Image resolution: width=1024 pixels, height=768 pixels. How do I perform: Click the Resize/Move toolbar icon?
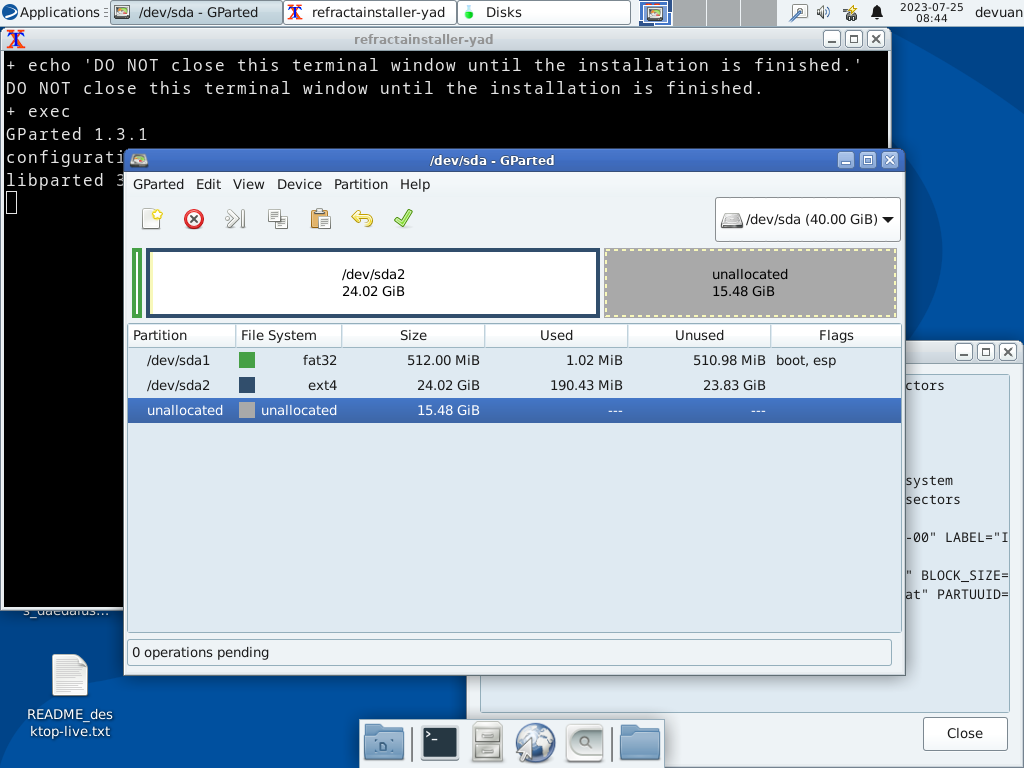point(235,219)
